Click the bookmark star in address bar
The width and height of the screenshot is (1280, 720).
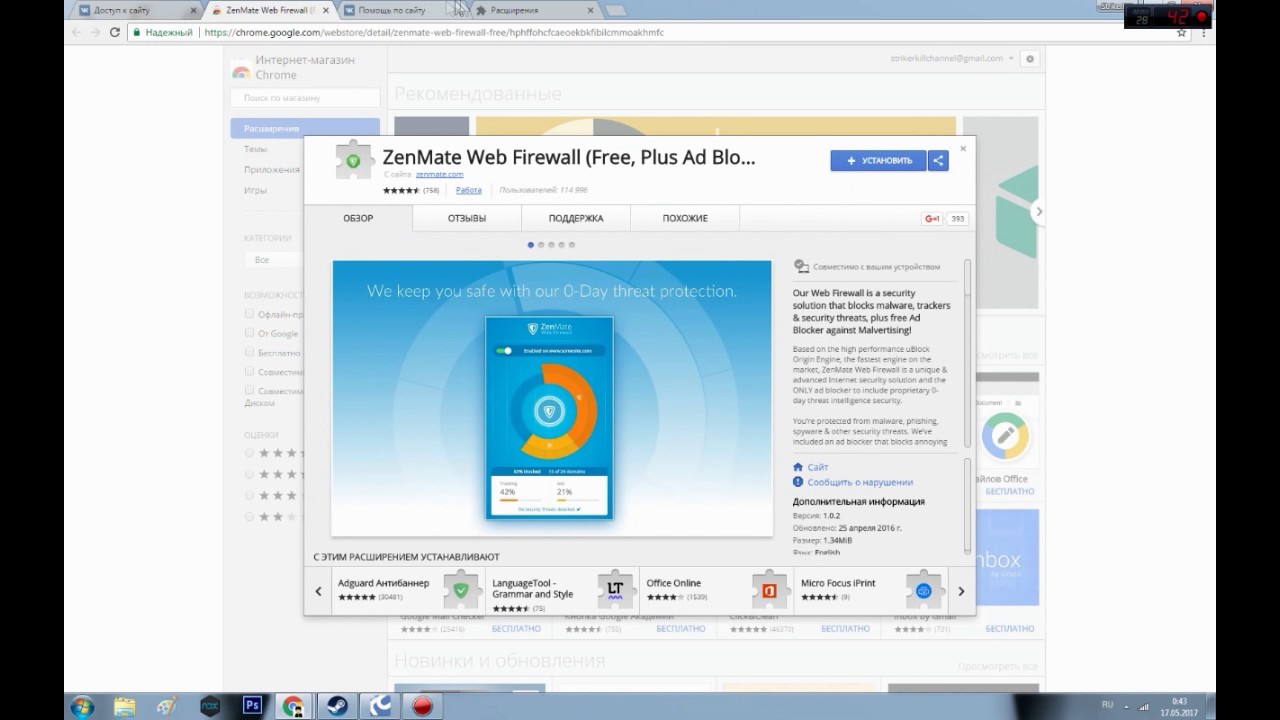click(1182, 32)
